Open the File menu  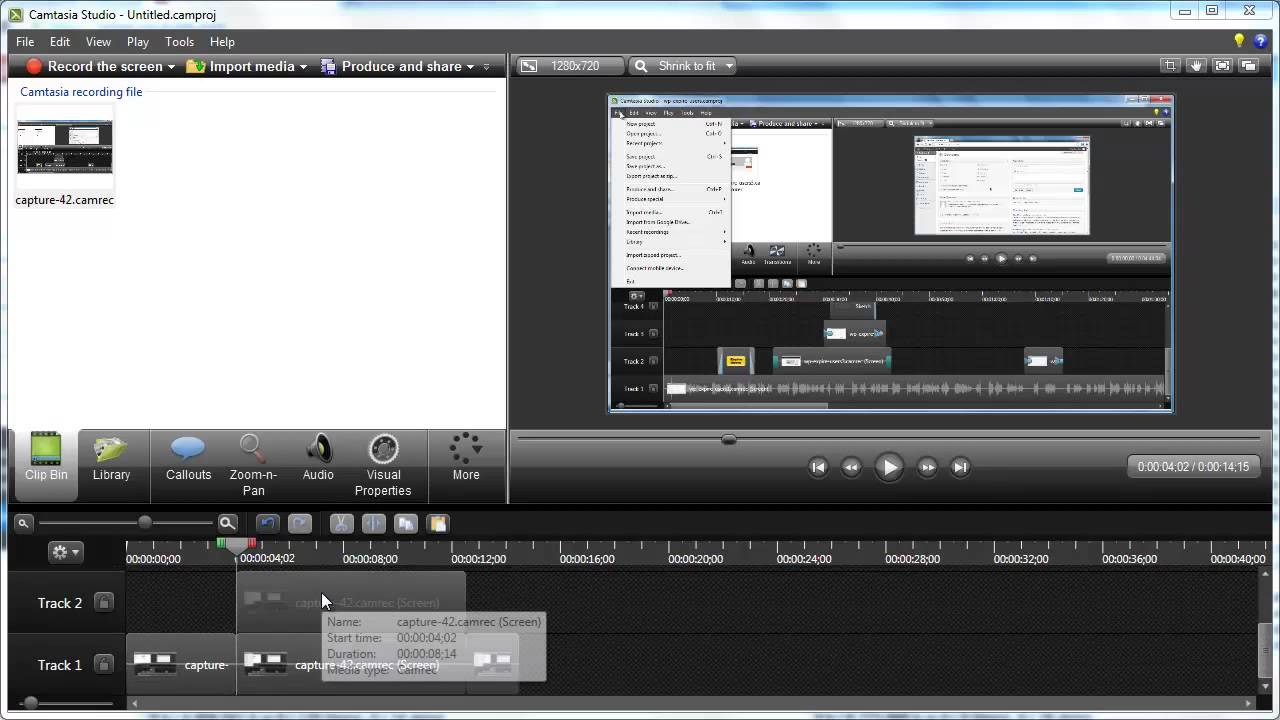pos(25,42)
